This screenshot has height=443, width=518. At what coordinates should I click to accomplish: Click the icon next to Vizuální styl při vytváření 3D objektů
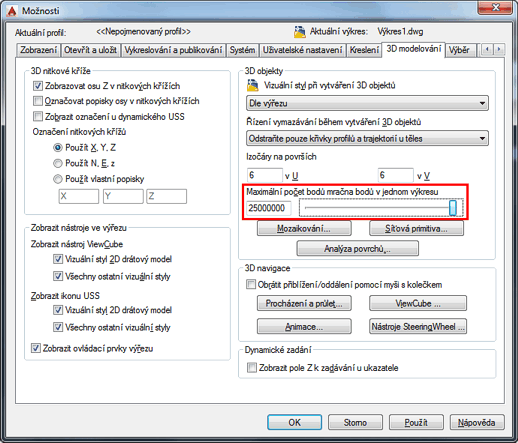point(253,86)
